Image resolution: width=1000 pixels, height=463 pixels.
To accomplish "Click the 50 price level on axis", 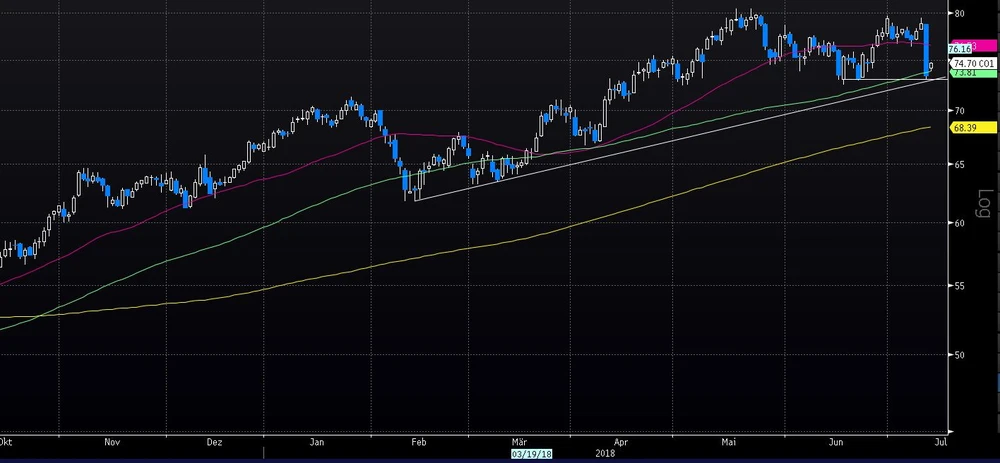I will coord(958,355).
